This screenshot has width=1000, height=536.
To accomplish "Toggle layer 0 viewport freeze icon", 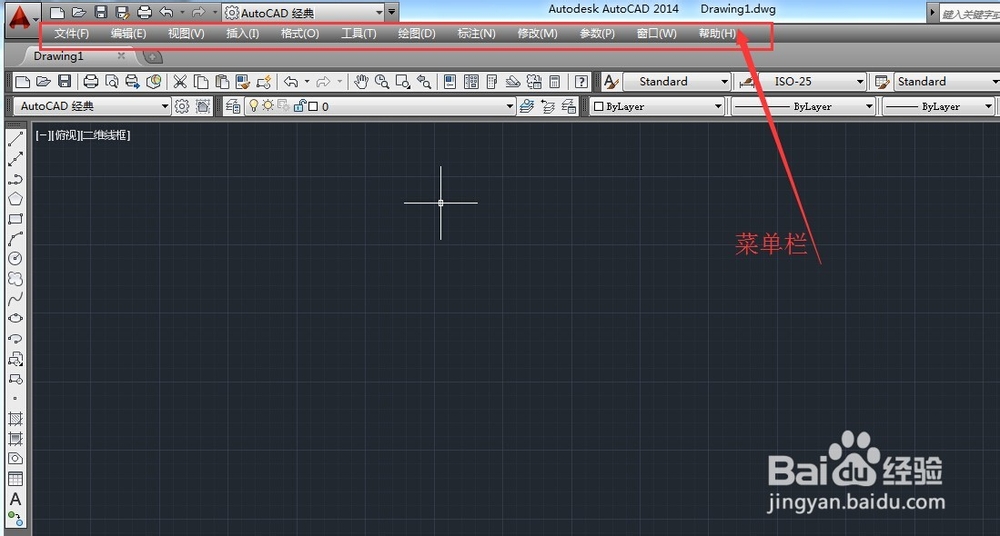I will click(283, 106).
